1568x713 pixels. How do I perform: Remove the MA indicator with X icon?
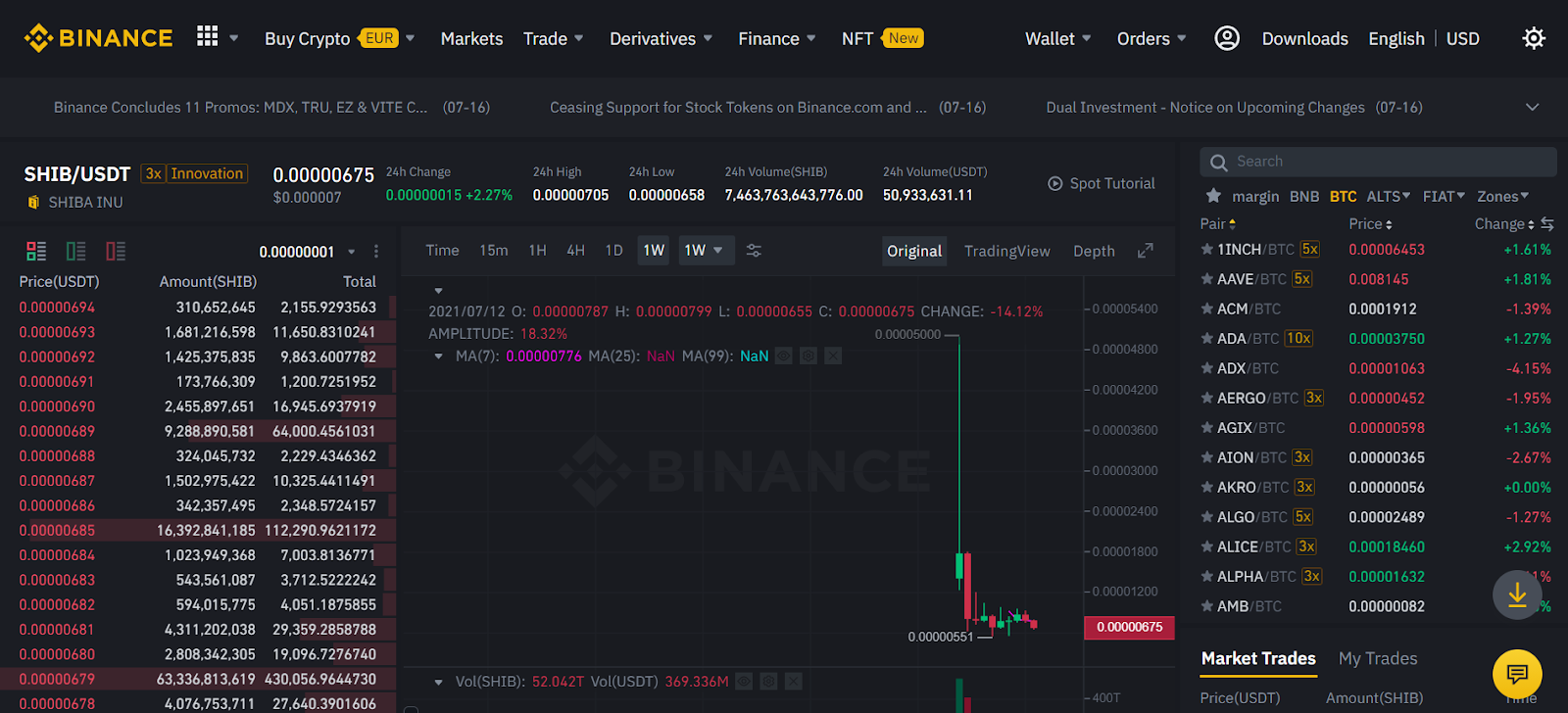833,356
